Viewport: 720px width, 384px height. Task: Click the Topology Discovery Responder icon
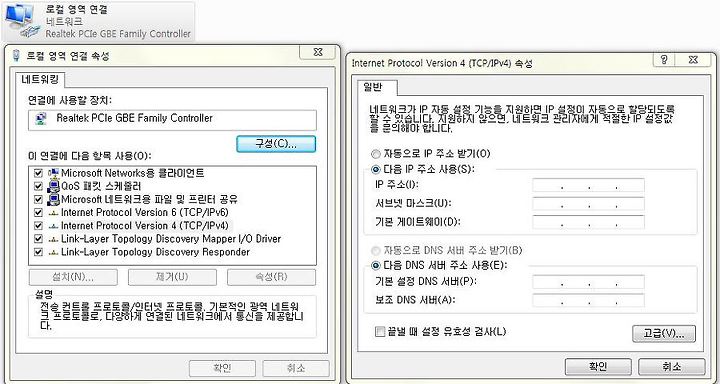(x=54, y=252)
